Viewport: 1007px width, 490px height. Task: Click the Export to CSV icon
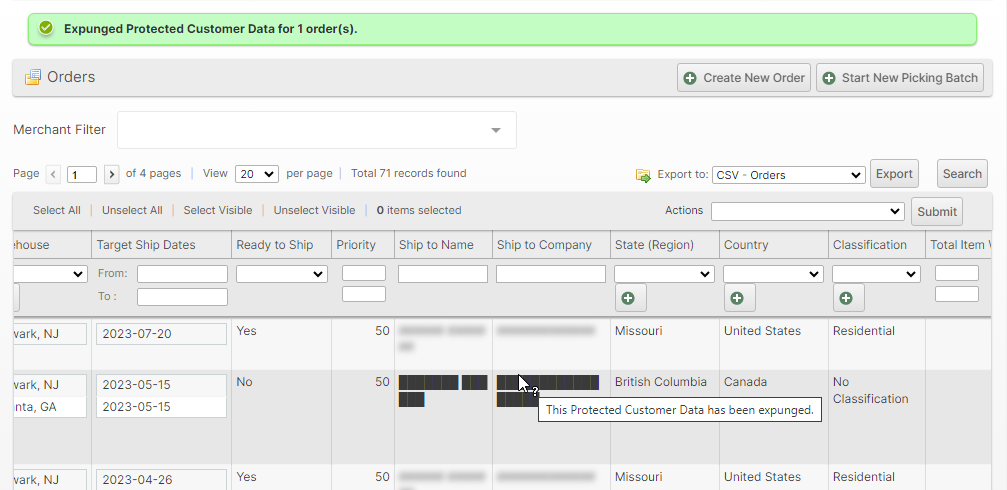tap(643, 175)
